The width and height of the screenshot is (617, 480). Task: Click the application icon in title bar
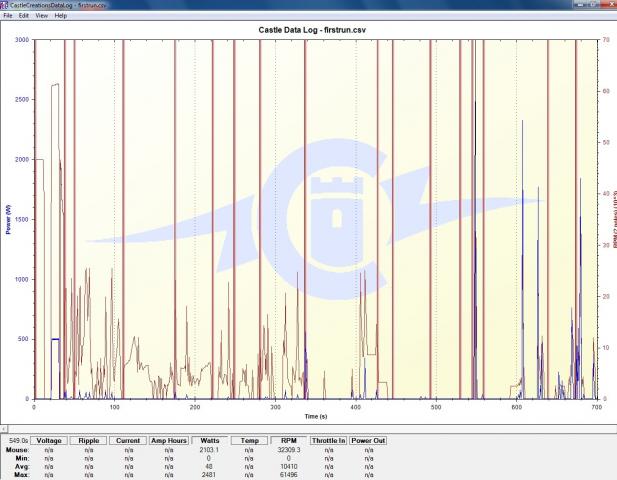coord(5,5)
